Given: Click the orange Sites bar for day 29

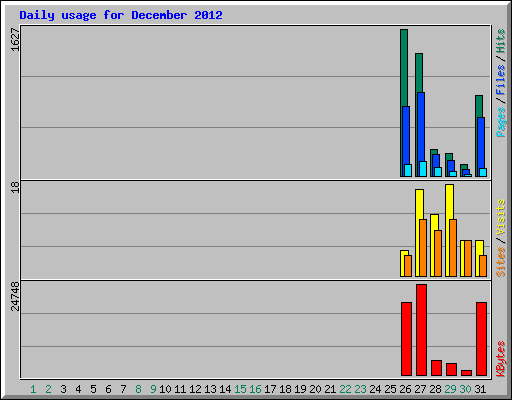Looking at the screenshot, I should point(453,248).
